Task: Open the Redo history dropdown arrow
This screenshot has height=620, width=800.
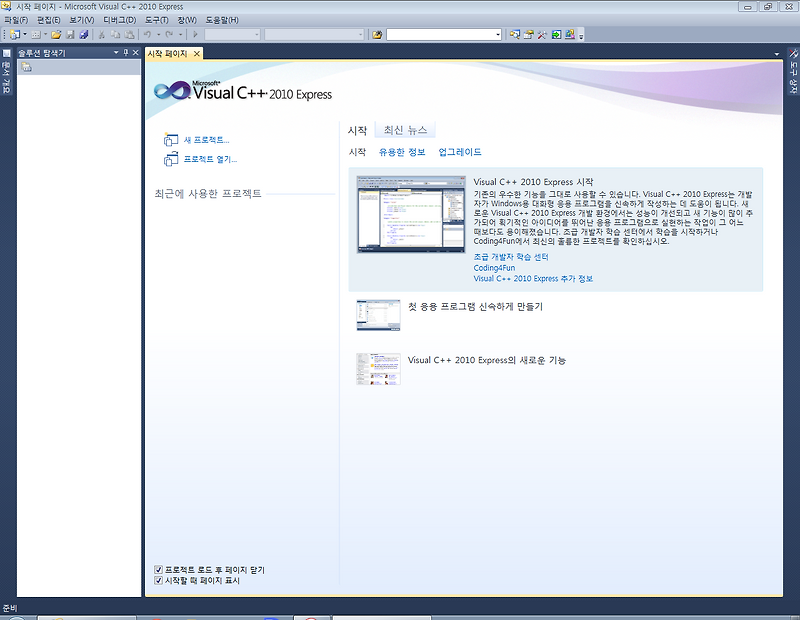Action: (x=180, y=35)
